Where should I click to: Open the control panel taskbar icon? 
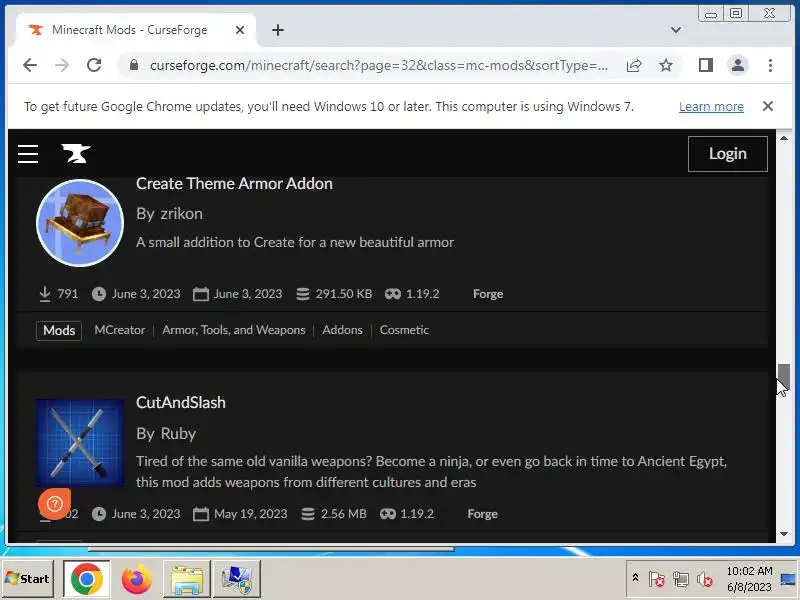[237, 579]
